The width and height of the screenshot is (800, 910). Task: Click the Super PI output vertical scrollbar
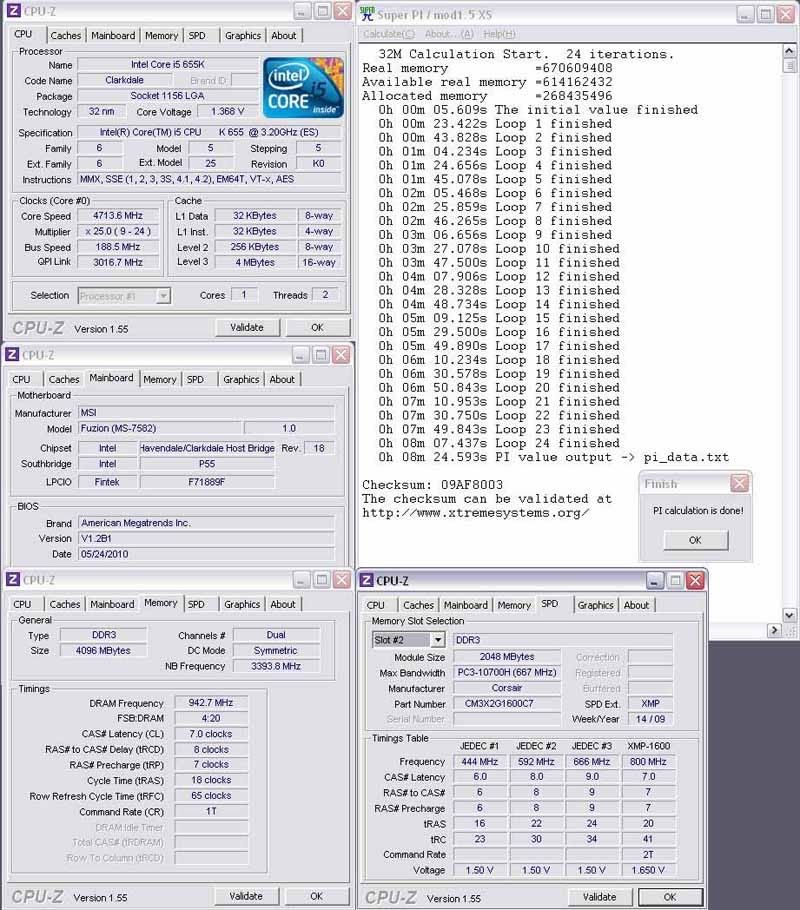click(x=788, y=300)
